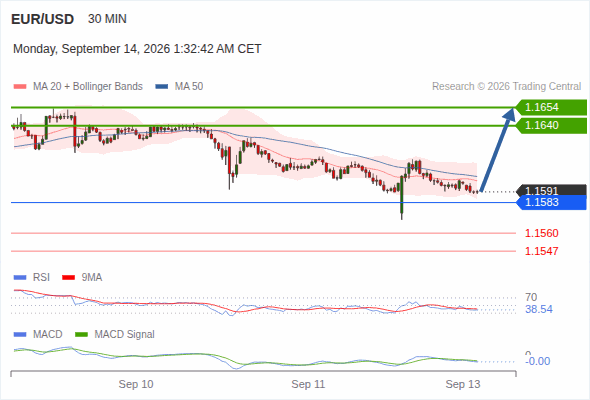The width and height of the screenshot is (590, 400).
Task: Click the Sep 13 date marker
Action: point(463,384)
